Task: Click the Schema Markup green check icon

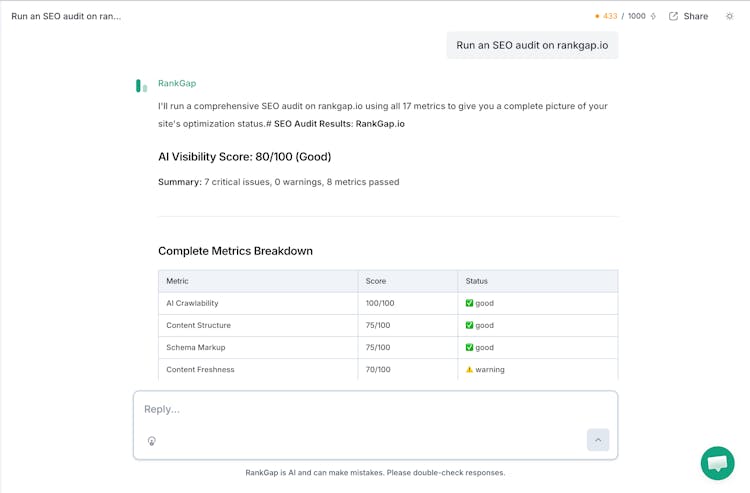Action: pos(470,347)
